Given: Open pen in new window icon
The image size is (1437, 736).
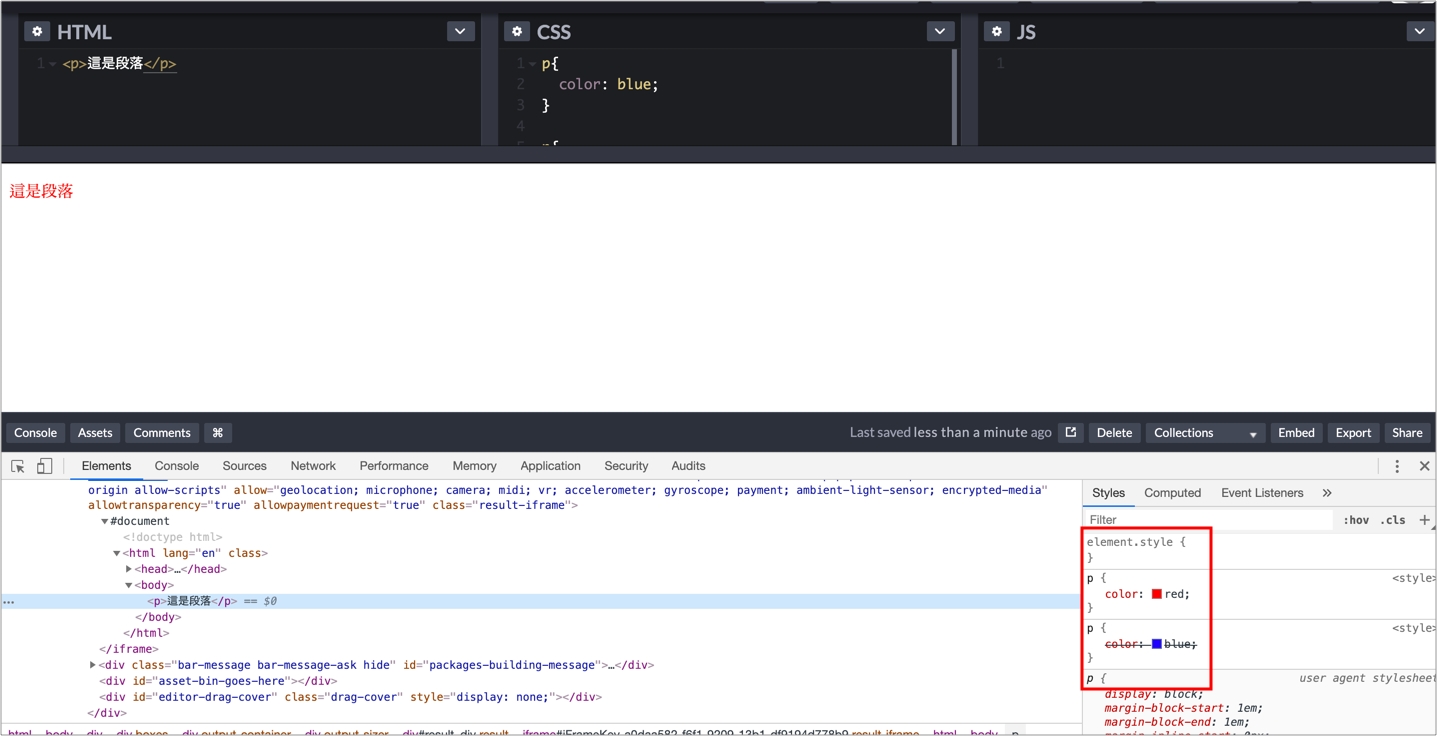Looking at the screenshot, I should [1071, 433].
